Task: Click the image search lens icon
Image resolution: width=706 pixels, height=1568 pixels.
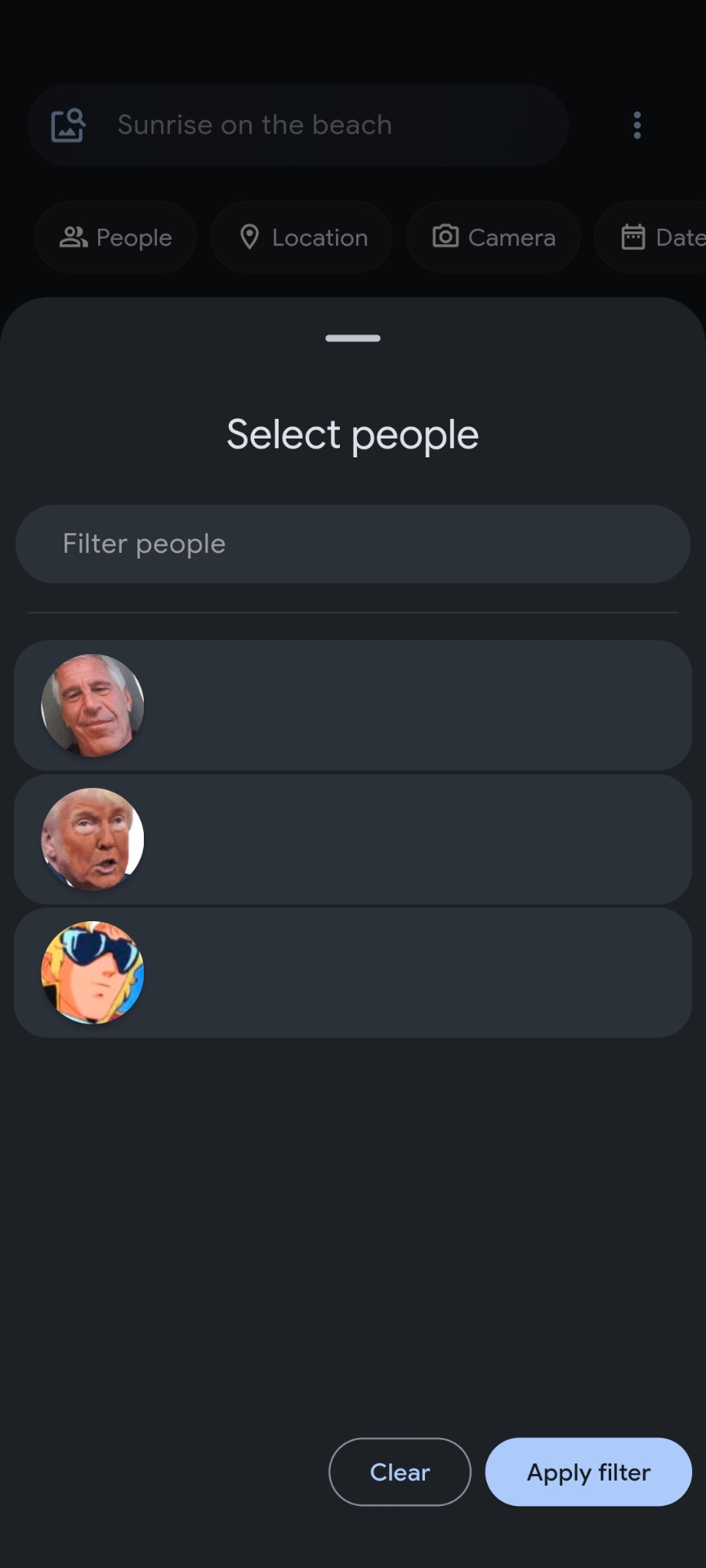Action: 66,124
